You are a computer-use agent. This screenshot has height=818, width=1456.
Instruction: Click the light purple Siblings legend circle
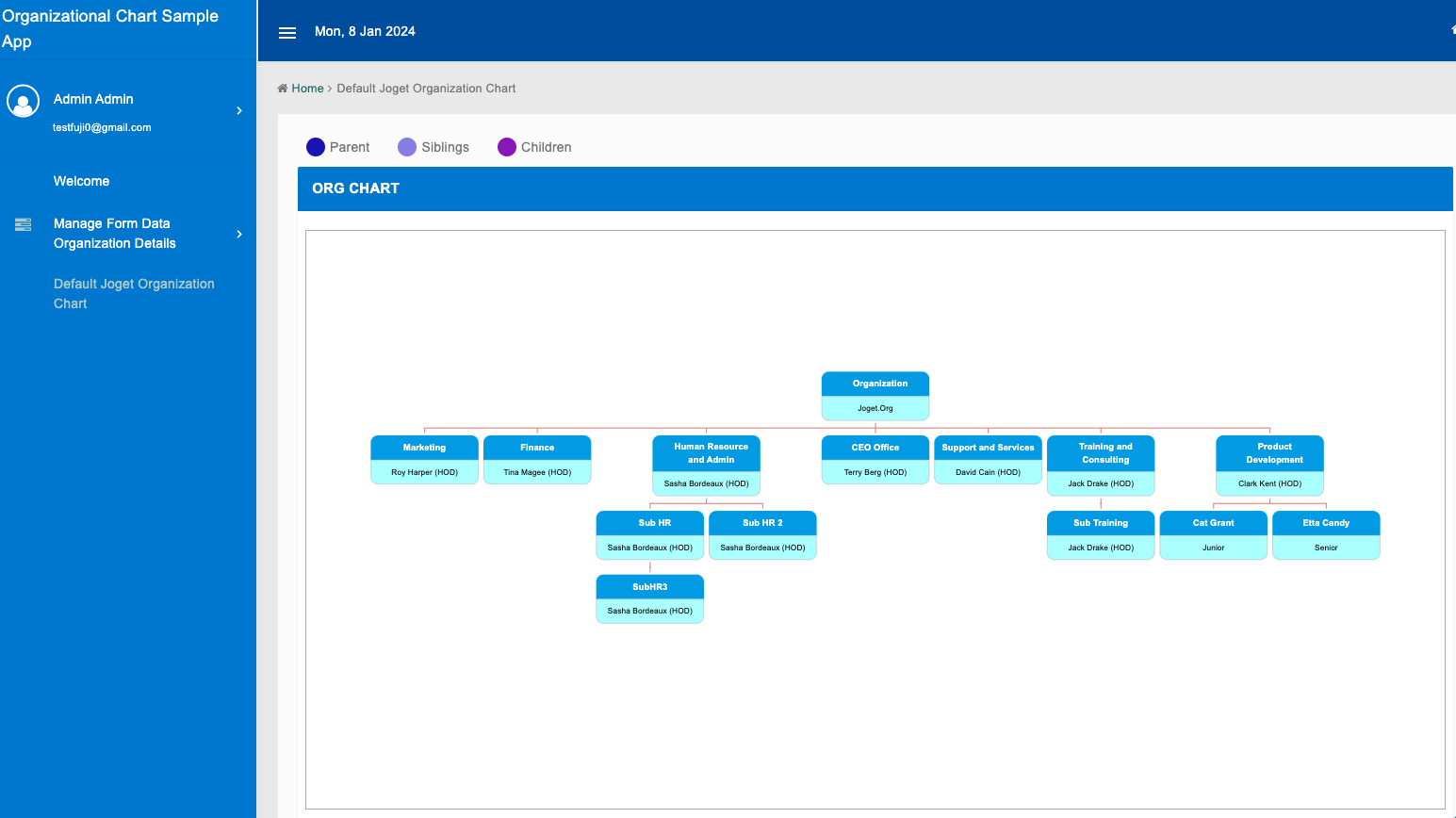coord(407,147)
